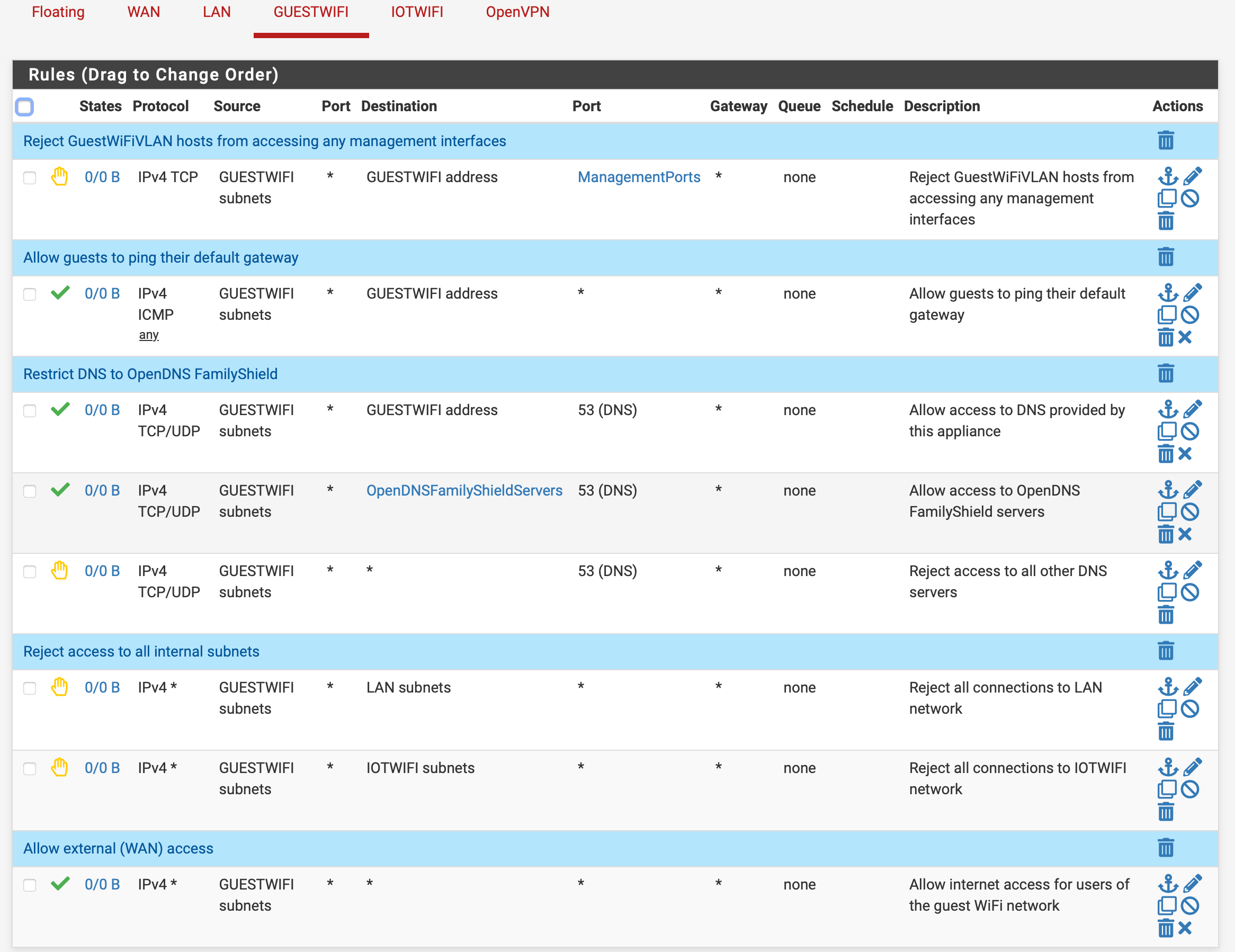Switch to the IOTWIFI tab
Image resolution: width=1235 pixels, height=952 pixels.
click(417, 12)
